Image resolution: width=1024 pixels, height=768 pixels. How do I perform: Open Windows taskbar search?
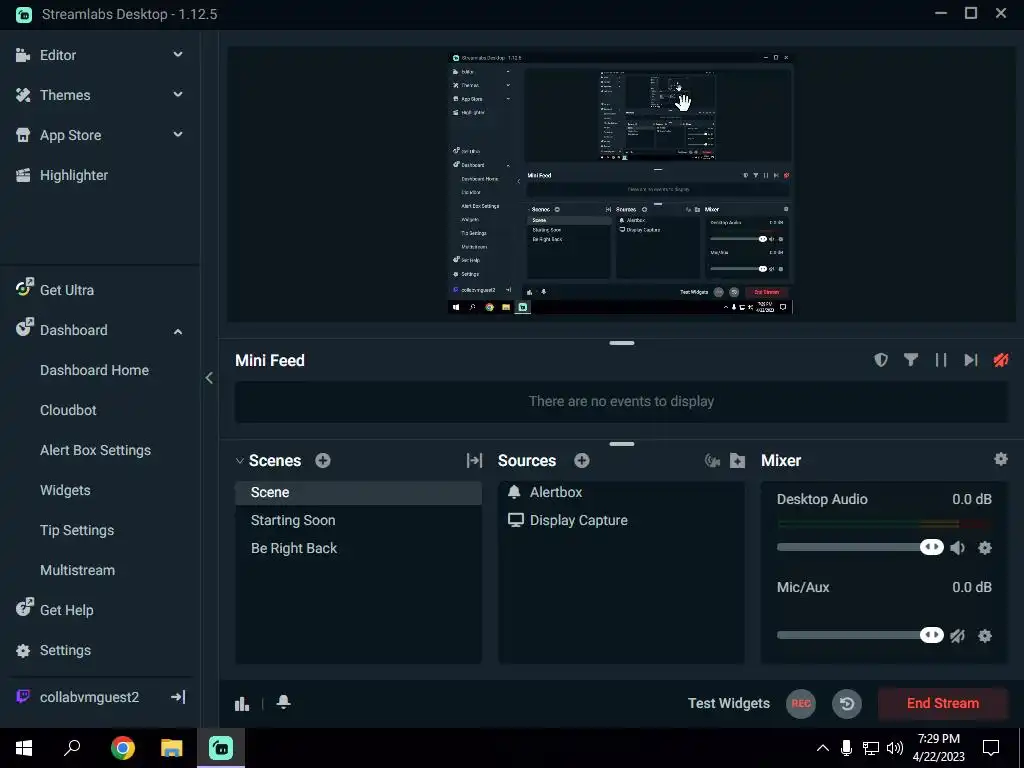click(72, 748)
